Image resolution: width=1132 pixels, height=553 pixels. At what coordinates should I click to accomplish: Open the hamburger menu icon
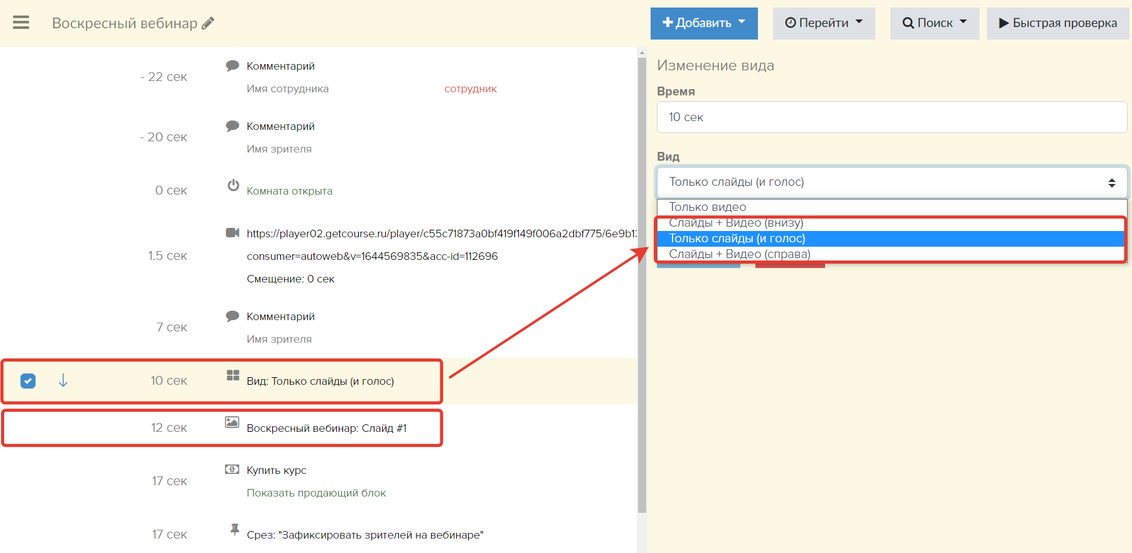21,23
